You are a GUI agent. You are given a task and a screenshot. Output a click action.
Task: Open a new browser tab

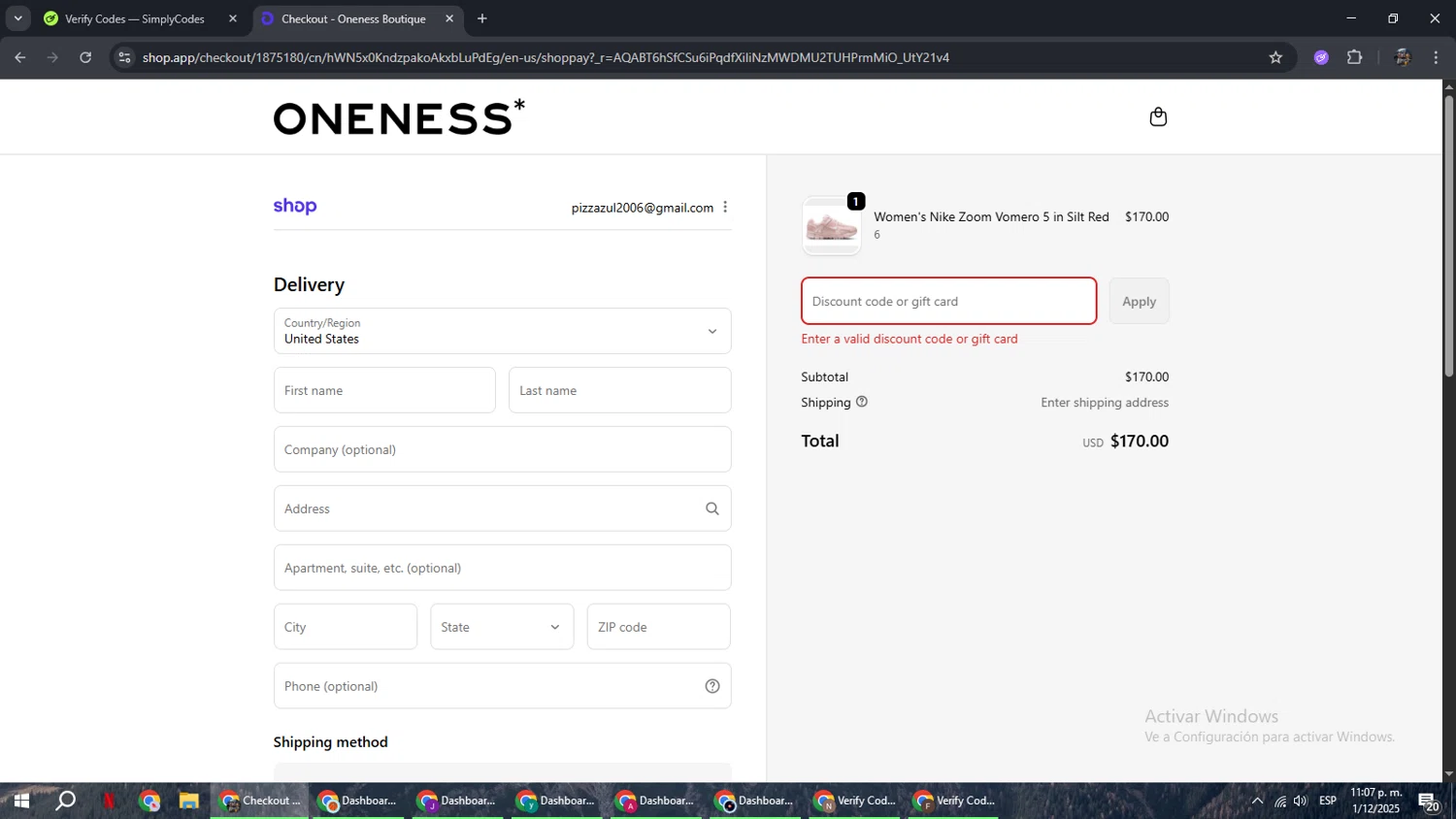482,18
